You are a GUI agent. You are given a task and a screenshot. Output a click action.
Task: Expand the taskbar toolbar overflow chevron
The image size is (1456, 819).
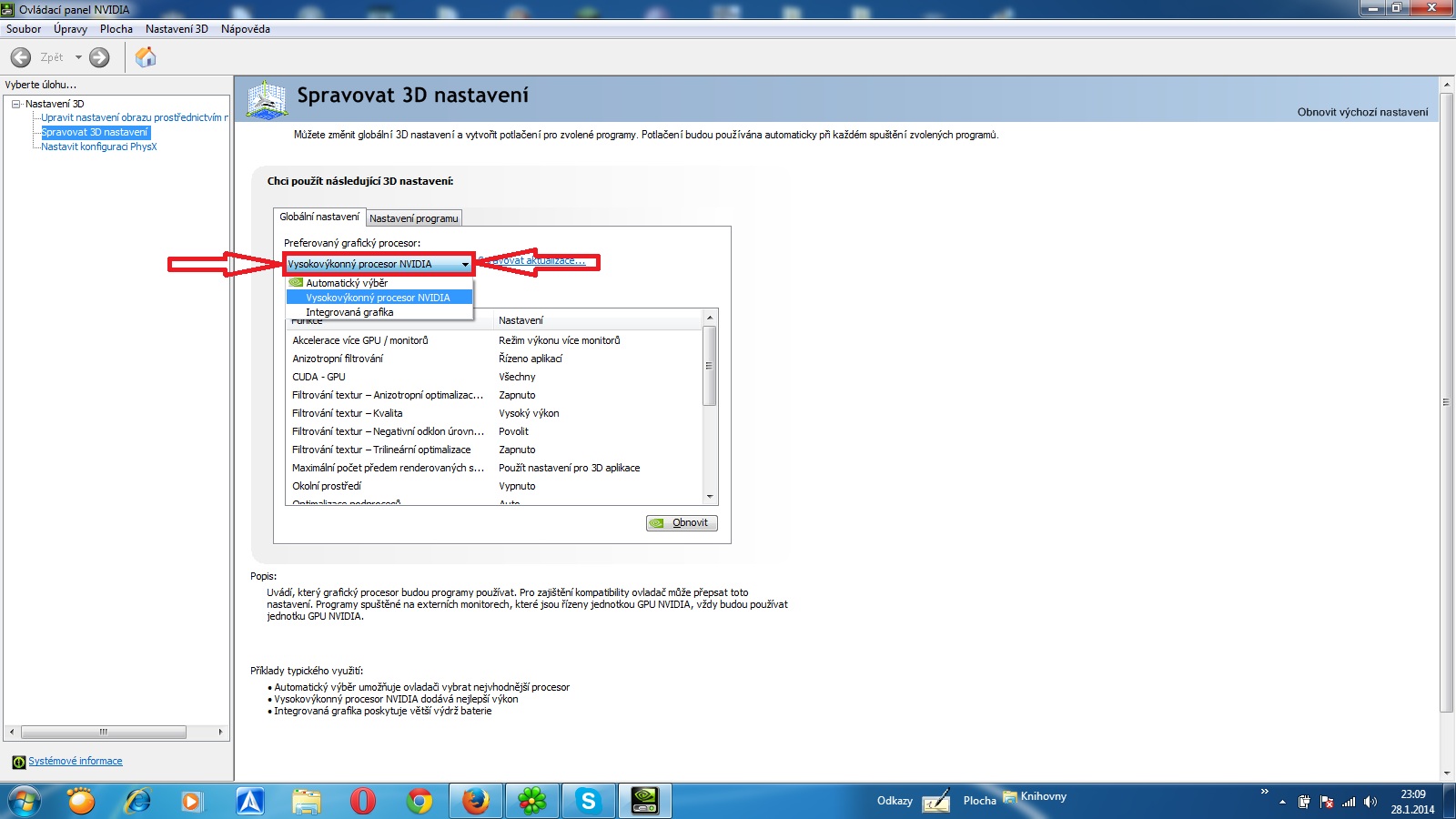pyautogui.click(x=1264, y=792)
